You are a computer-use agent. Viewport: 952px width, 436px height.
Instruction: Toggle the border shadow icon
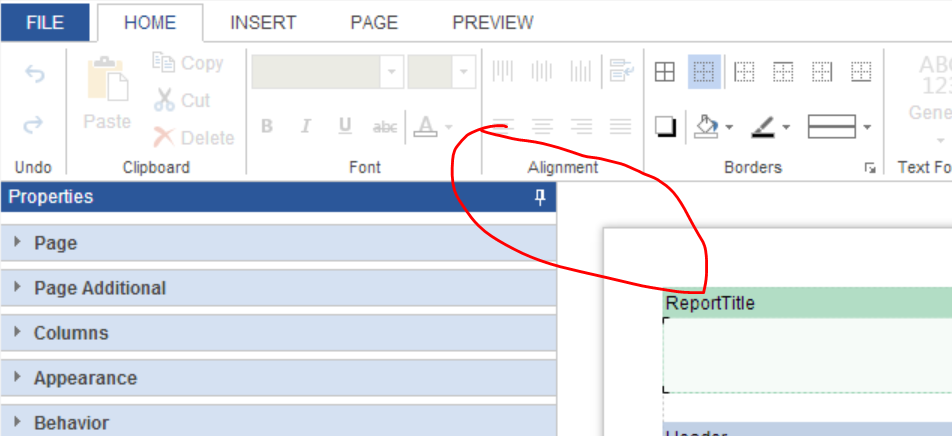coord(665,126)
